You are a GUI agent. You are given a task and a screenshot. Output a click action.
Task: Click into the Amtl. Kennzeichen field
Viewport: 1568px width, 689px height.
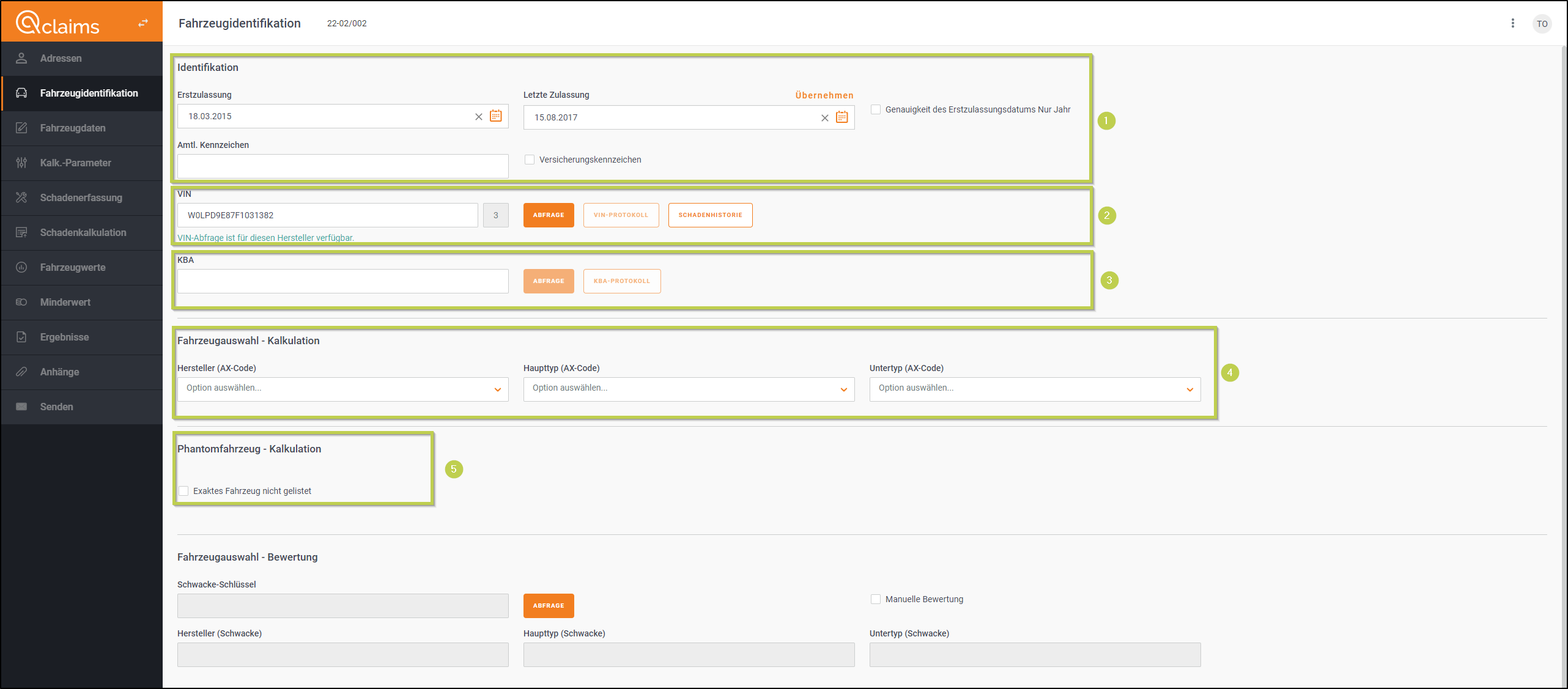click(x=342, y=166)
